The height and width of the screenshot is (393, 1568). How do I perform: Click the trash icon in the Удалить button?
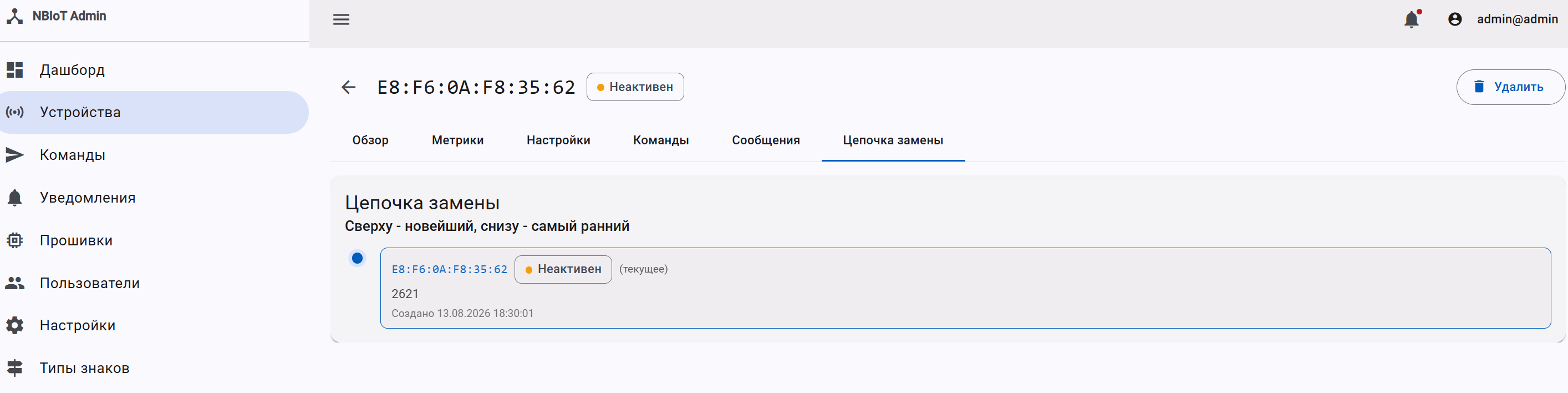(1479, 87)
